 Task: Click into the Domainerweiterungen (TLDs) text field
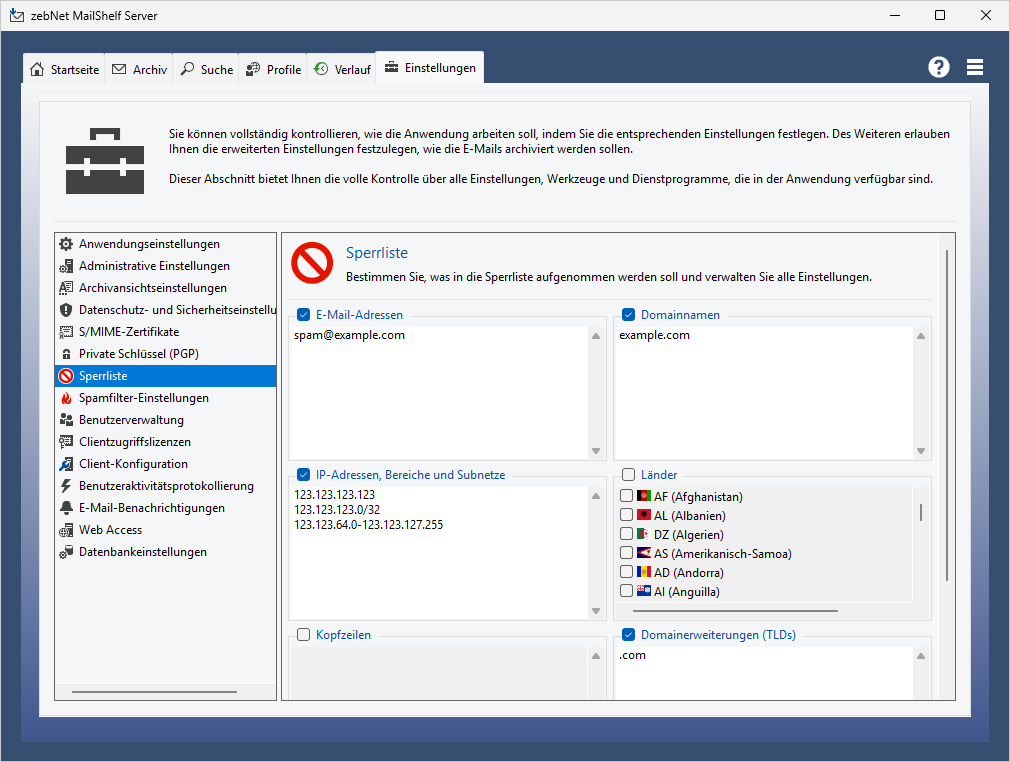[760, 675]
